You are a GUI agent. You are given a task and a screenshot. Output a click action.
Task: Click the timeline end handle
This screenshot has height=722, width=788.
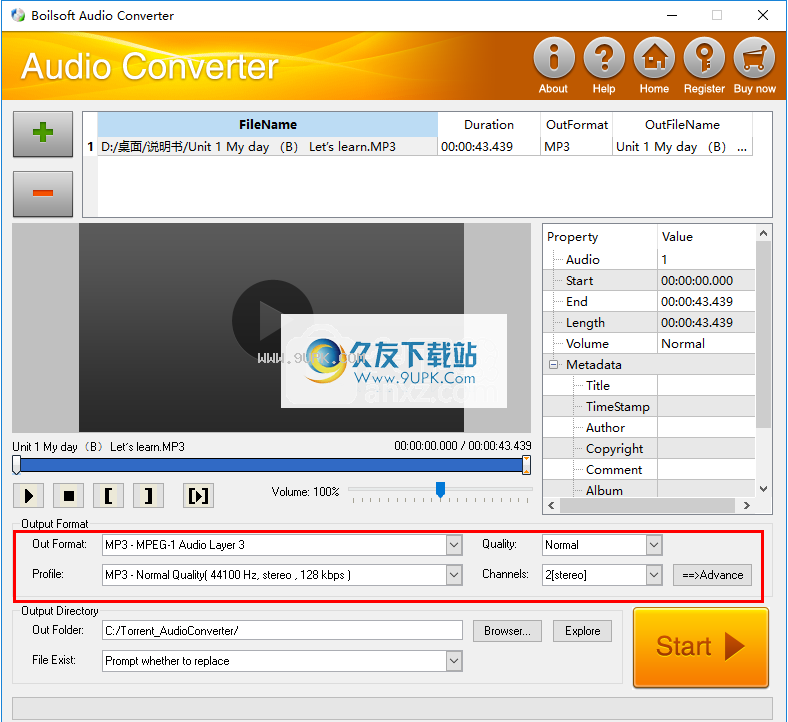(x=526, y=465)
